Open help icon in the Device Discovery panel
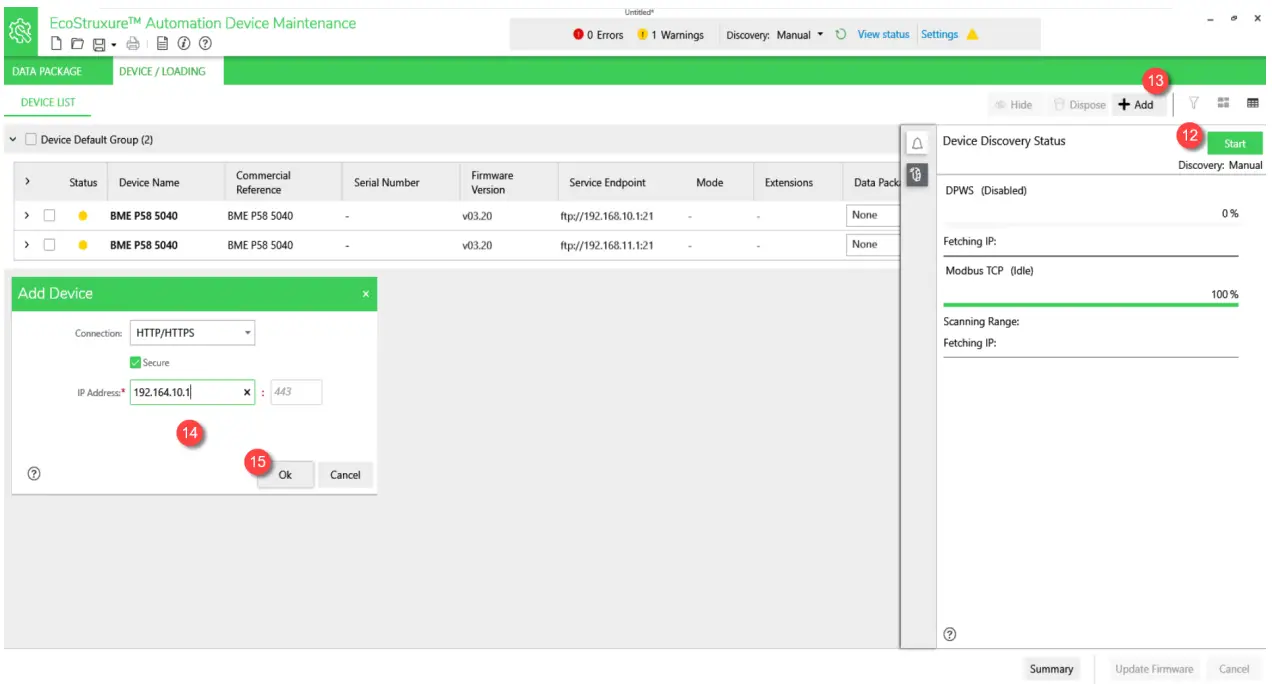The height and width of the screenshot is (684, 1272). (x=950, y=634)
